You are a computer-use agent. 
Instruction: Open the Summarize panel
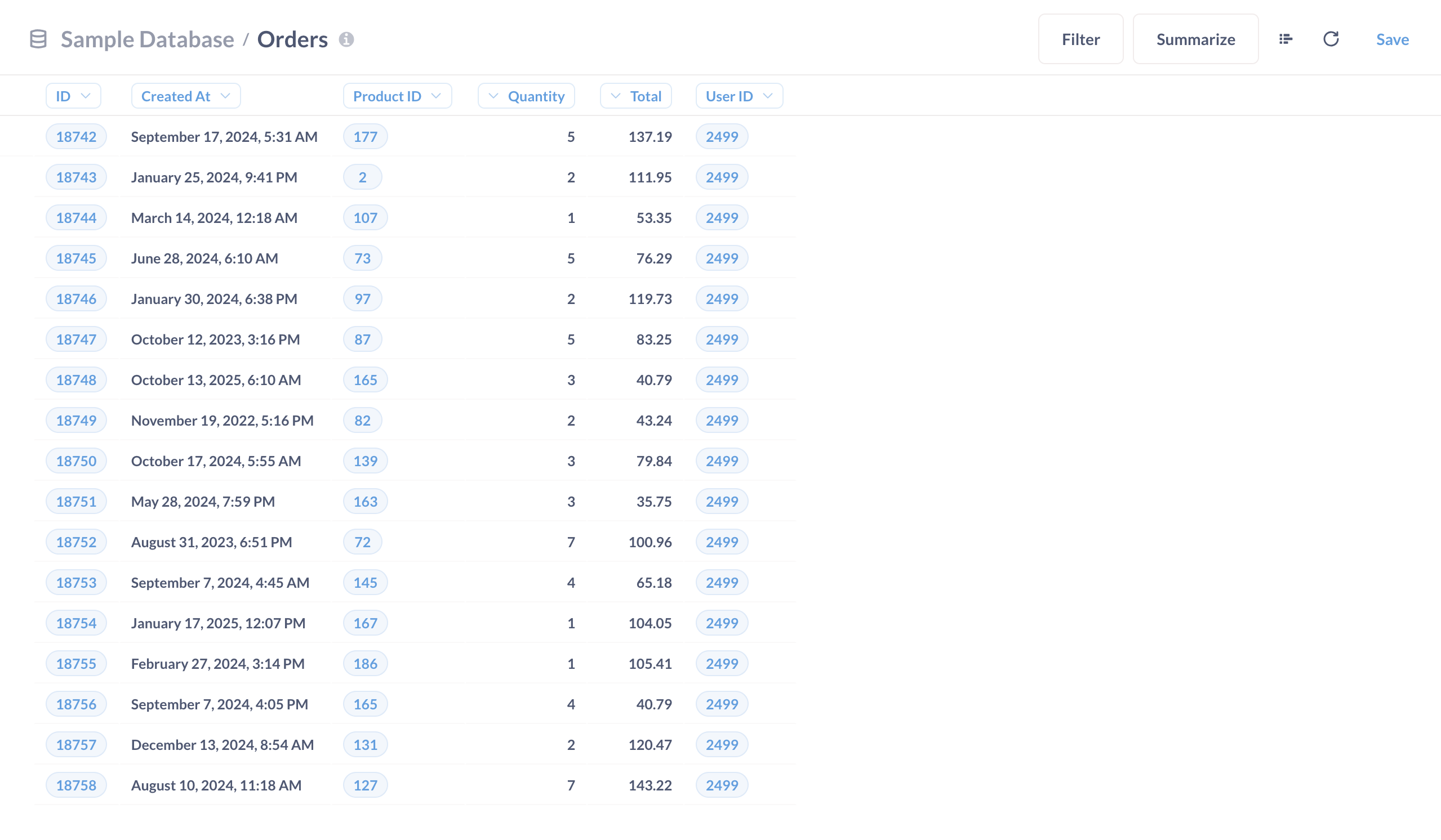1195,39
